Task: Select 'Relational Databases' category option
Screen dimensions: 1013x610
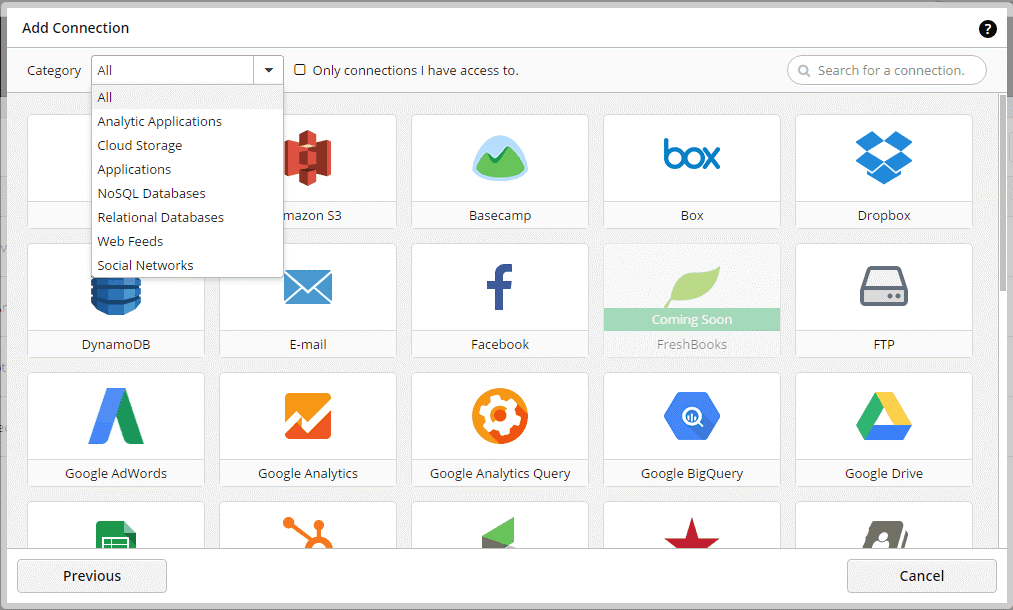Action: (187, 217)
